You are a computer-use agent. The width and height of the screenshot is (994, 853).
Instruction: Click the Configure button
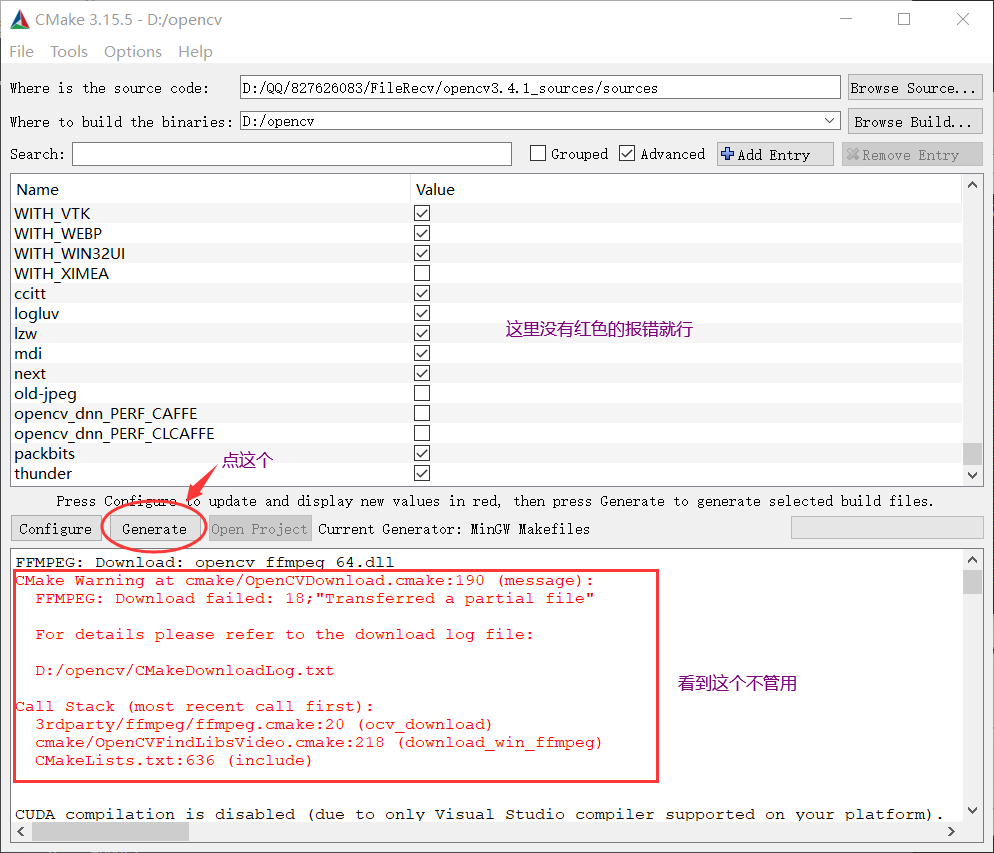tap(56, 529)
